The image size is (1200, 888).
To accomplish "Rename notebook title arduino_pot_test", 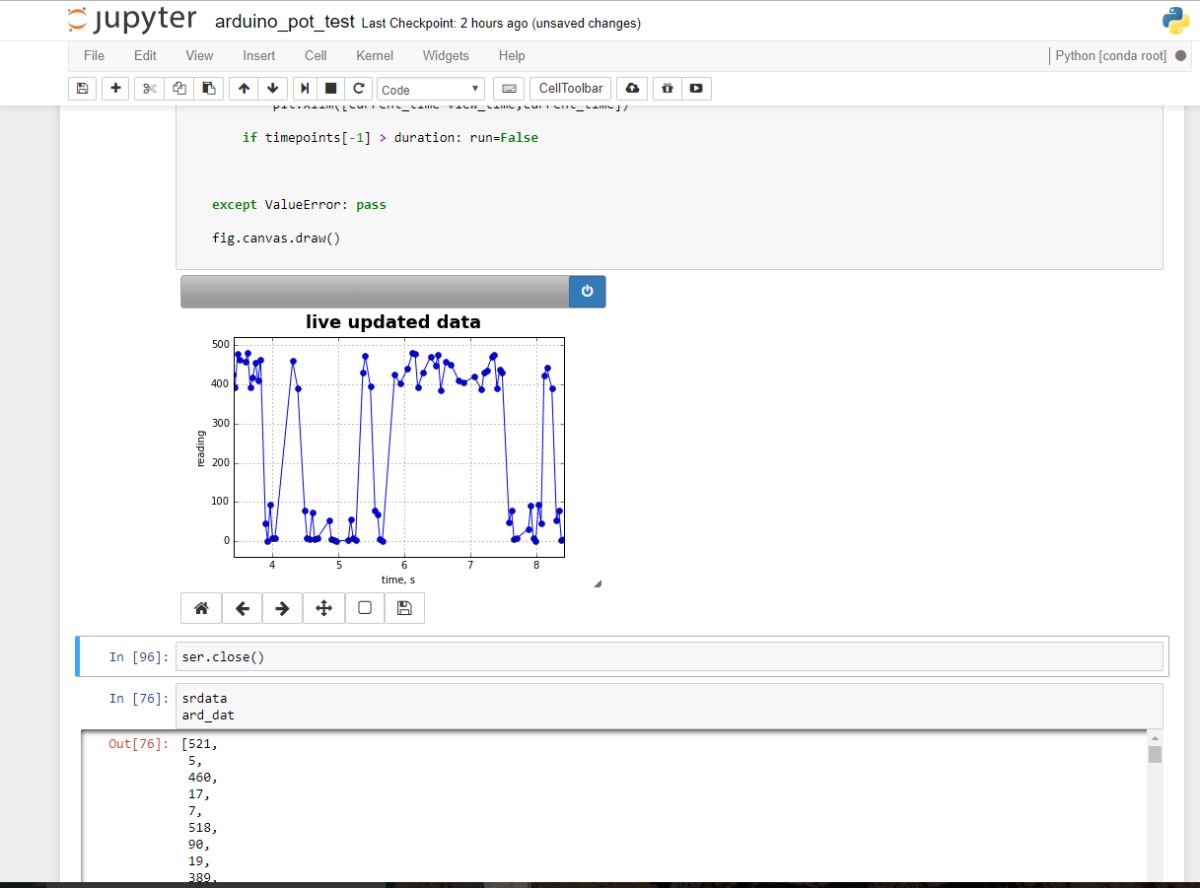I will coord(285,22).
